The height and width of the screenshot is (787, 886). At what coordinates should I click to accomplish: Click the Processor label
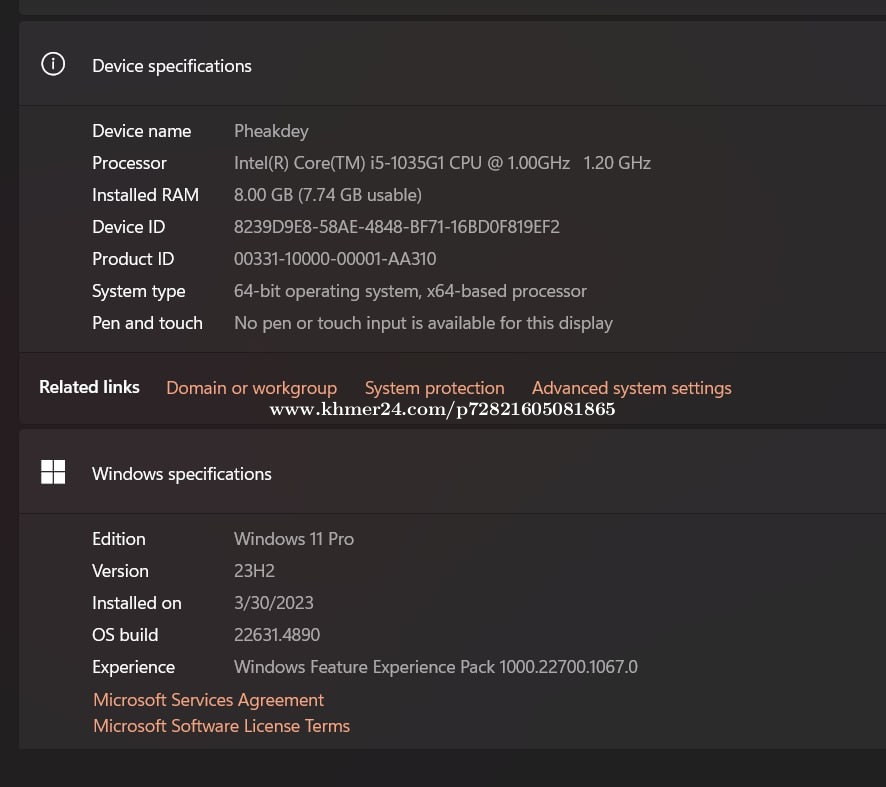129,163
